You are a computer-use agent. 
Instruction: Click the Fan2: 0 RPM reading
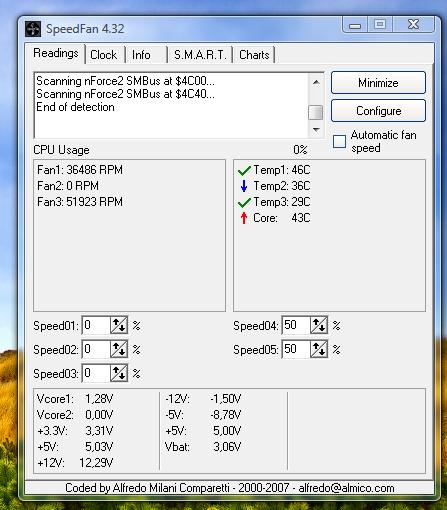click(x=68, y=186)
